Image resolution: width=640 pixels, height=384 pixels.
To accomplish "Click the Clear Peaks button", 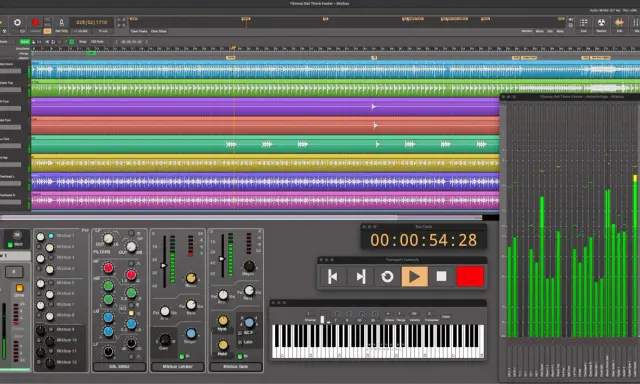I will click(139, 31).
